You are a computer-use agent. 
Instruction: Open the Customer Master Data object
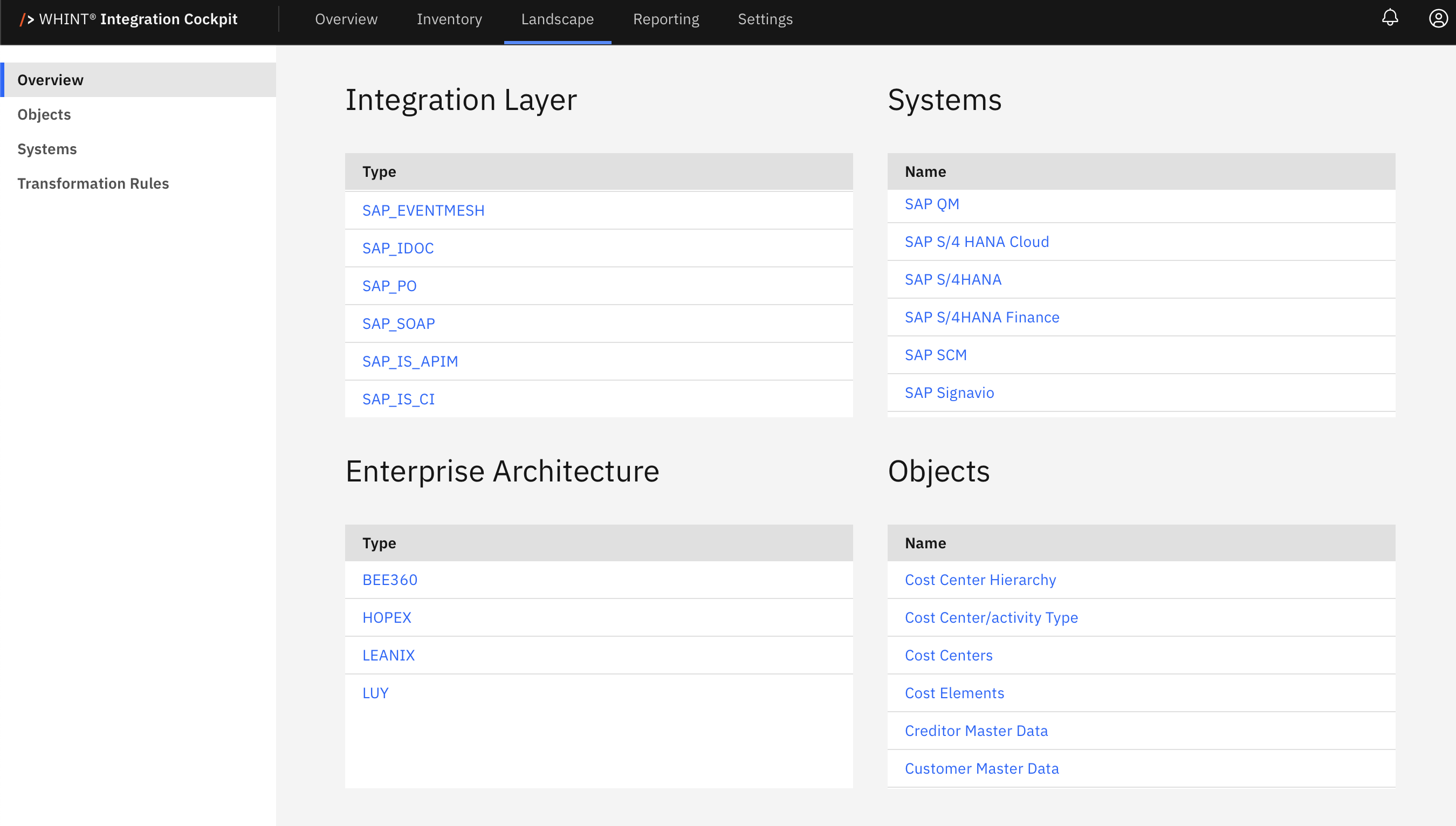(981, 769)
